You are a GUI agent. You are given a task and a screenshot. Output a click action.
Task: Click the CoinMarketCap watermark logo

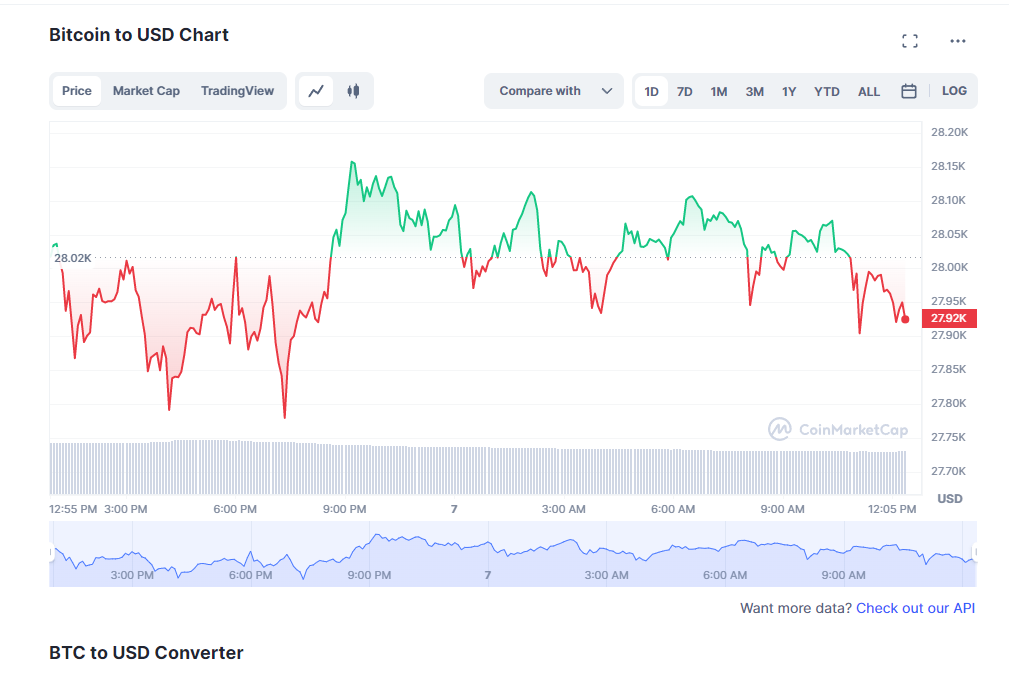838,430
